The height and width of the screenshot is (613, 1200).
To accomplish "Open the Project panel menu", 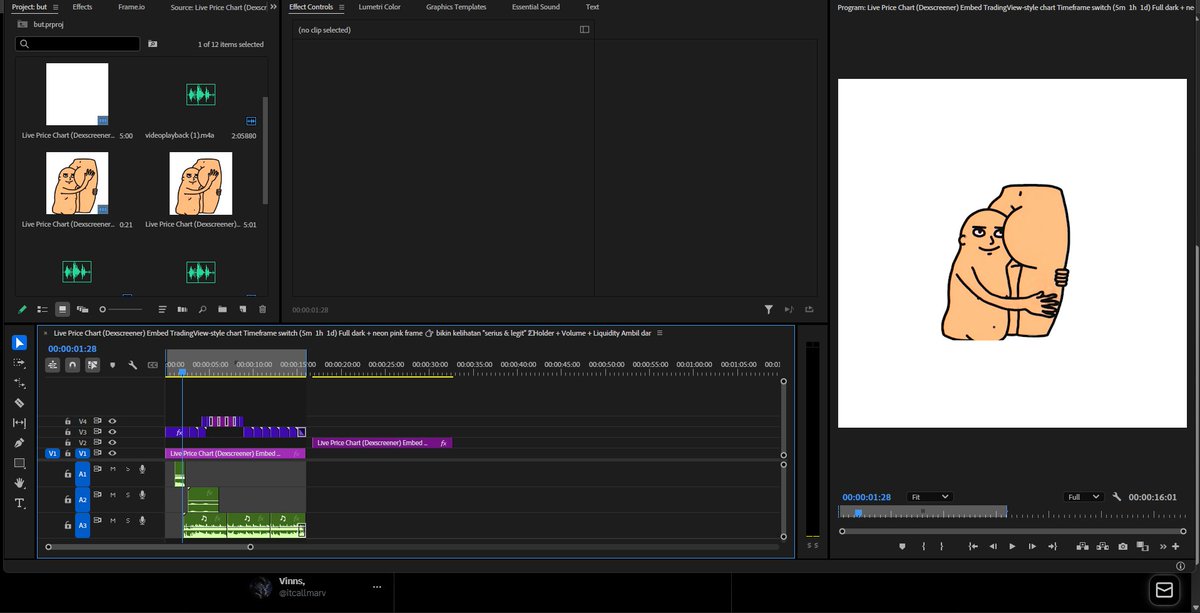I will pos(57,7).
